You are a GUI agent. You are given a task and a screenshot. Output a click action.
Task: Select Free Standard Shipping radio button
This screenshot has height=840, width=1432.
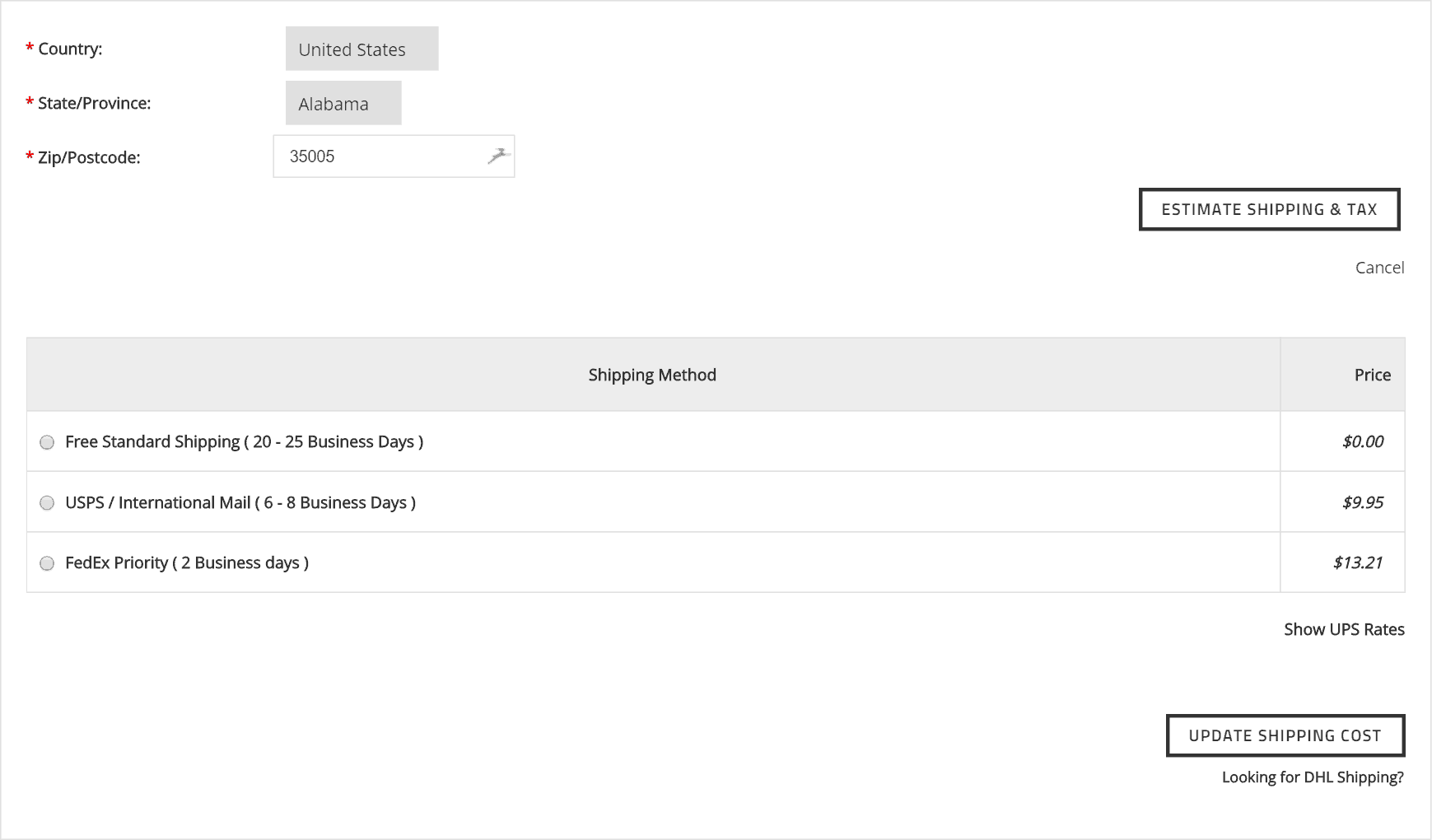pyautogui.click(x=47, y=442)
